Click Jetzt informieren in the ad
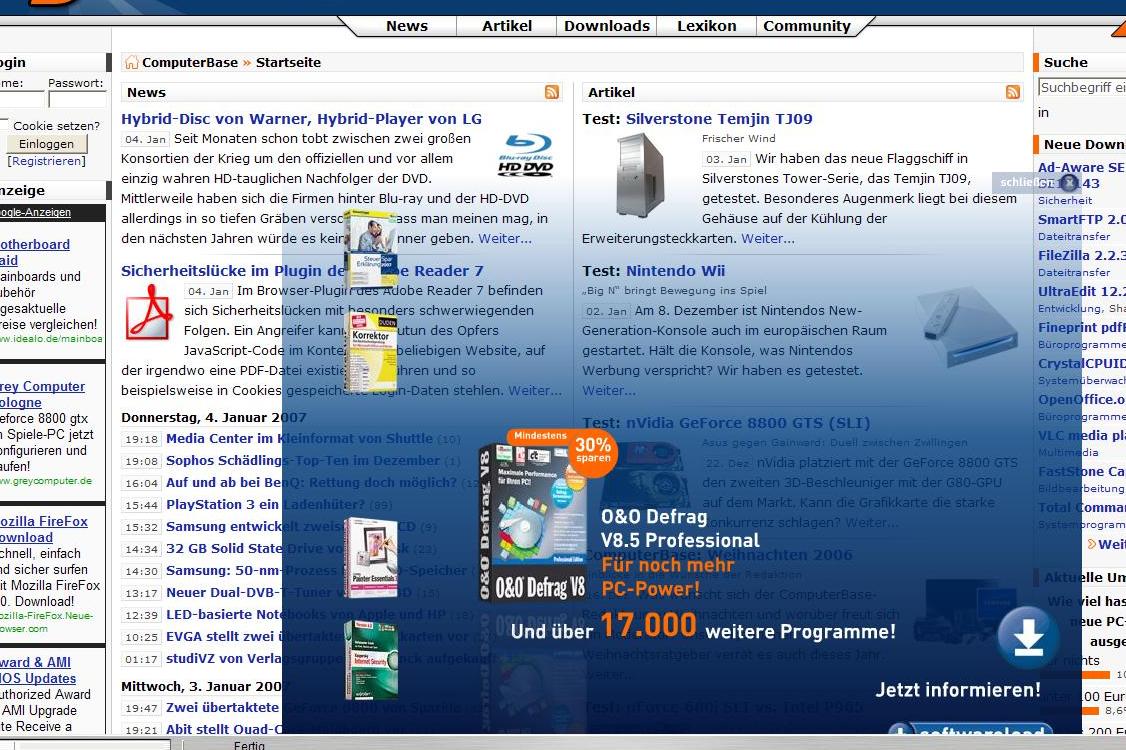The height and width of the screenshot is (750, 1126). pos(957,690)
